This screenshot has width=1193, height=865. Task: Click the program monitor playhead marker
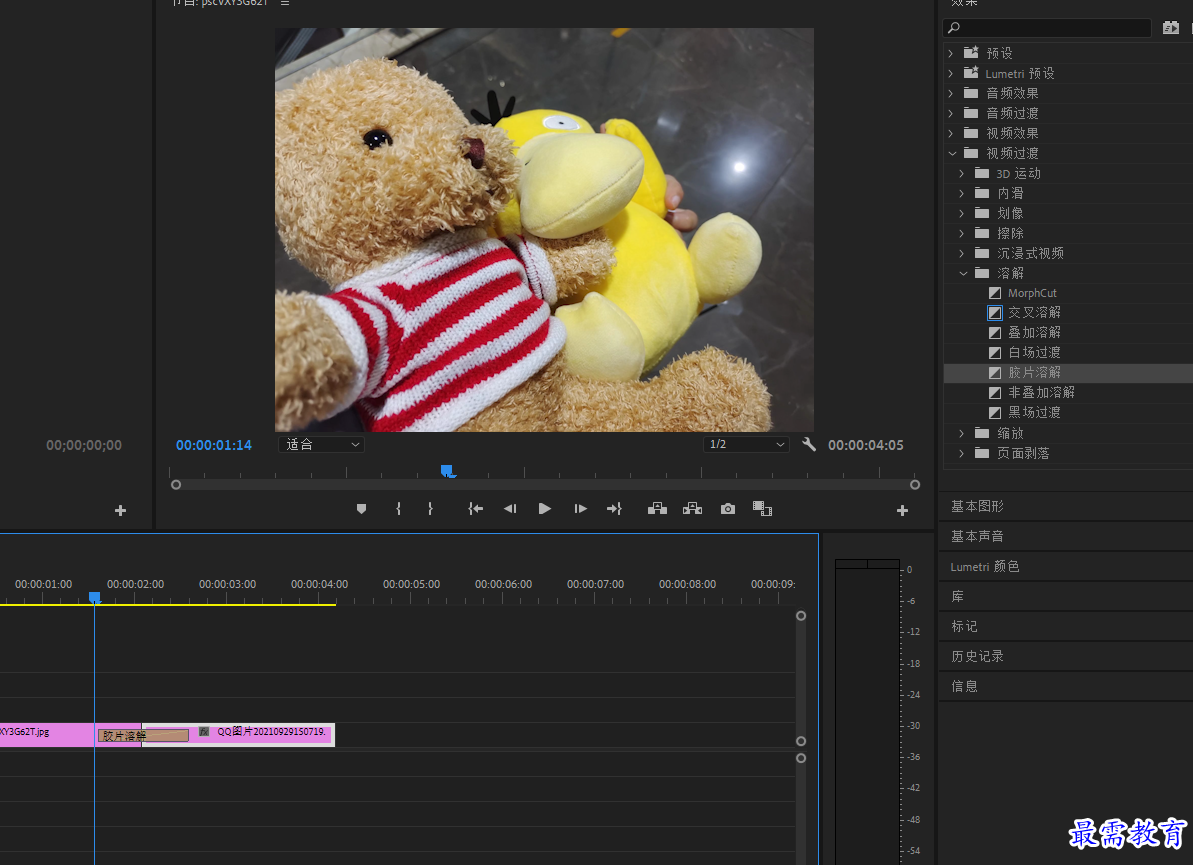tap(447, 471)
